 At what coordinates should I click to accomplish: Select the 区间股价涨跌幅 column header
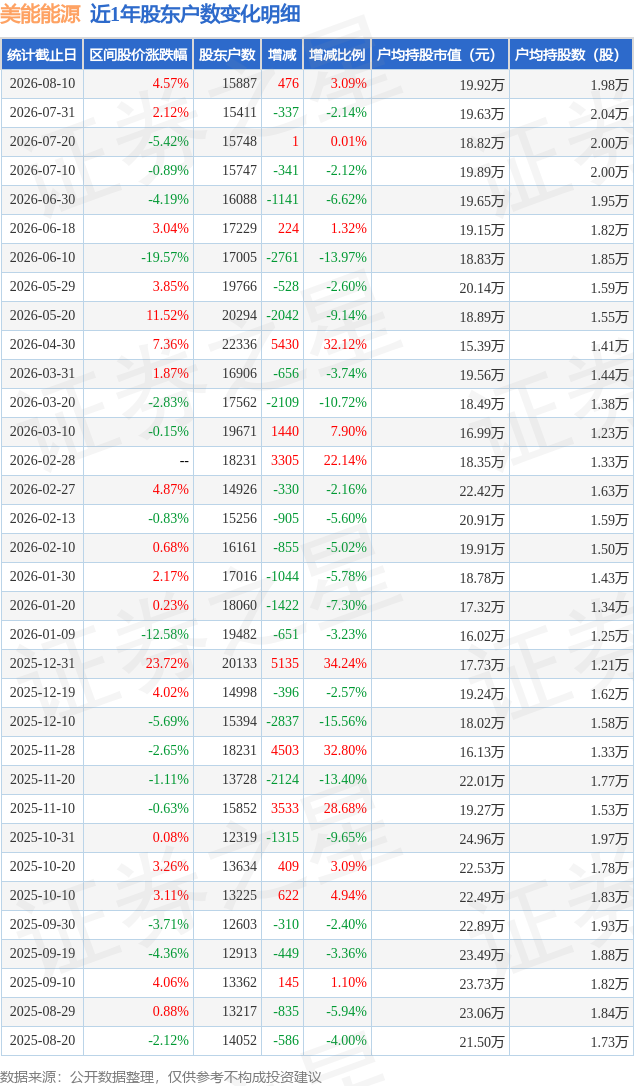click(139, 55)
